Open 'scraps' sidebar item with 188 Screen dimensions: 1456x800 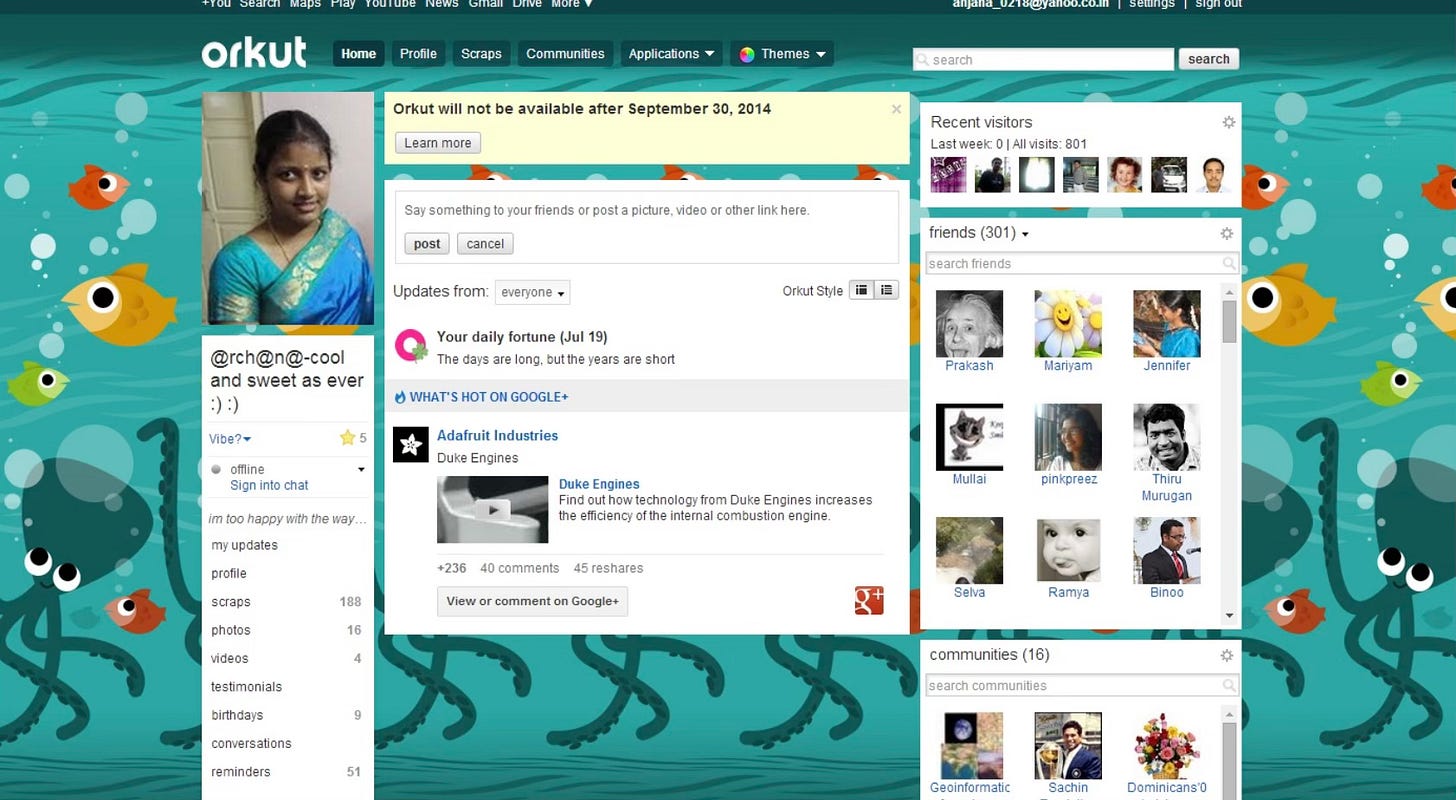(288, 602)
